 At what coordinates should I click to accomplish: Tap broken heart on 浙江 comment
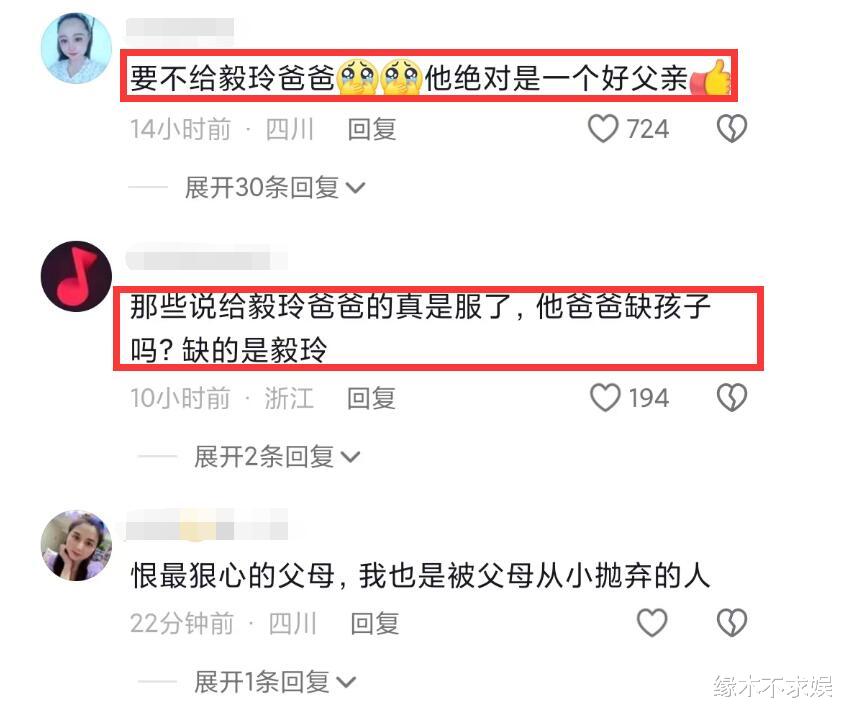731,398
